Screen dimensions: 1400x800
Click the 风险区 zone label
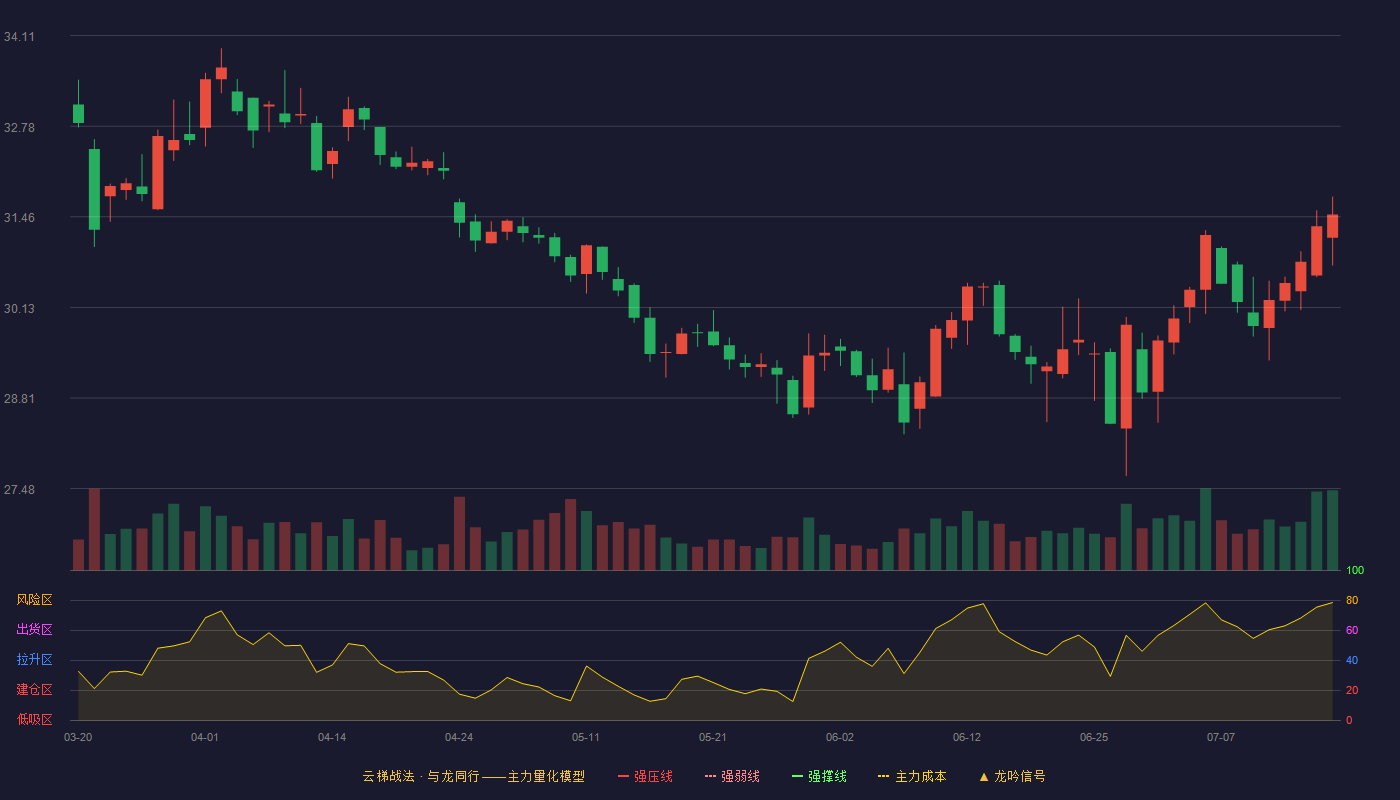(34, 600)
